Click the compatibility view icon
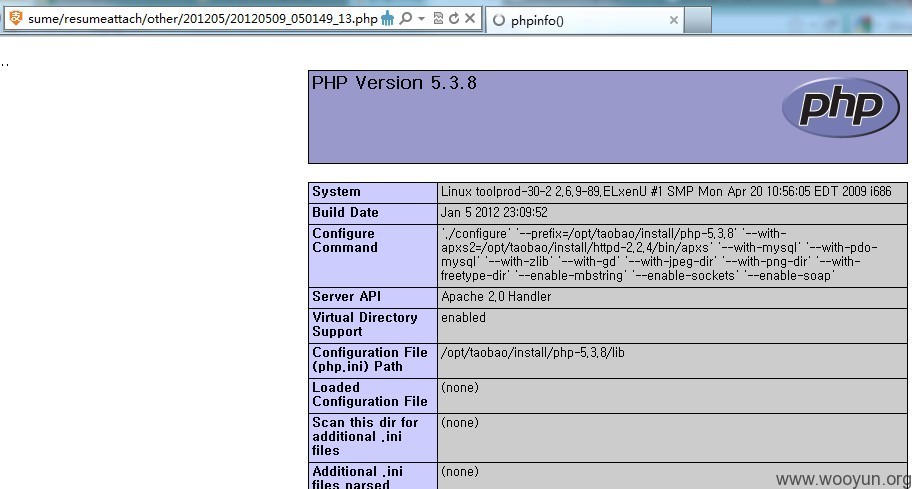The width and height of the screenshot is (912, 489). pyautogui.click(x=439, y=19)
